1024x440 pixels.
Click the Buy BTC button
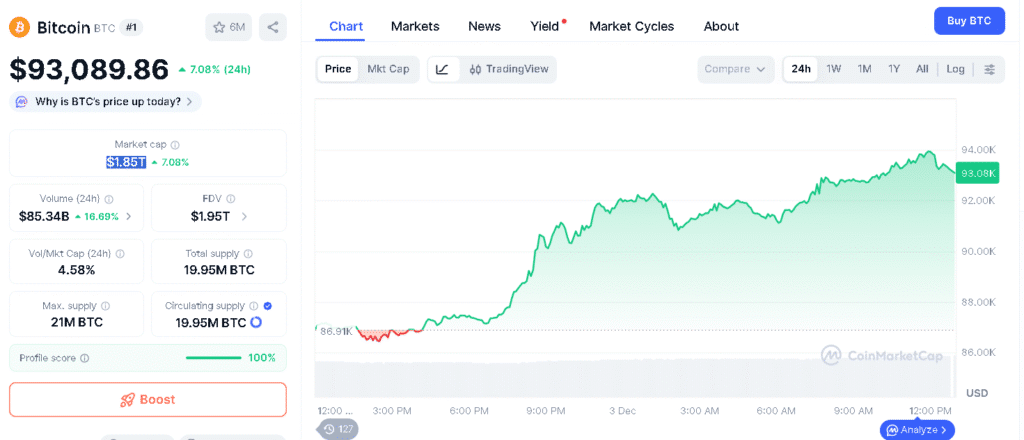coord(969,21)
